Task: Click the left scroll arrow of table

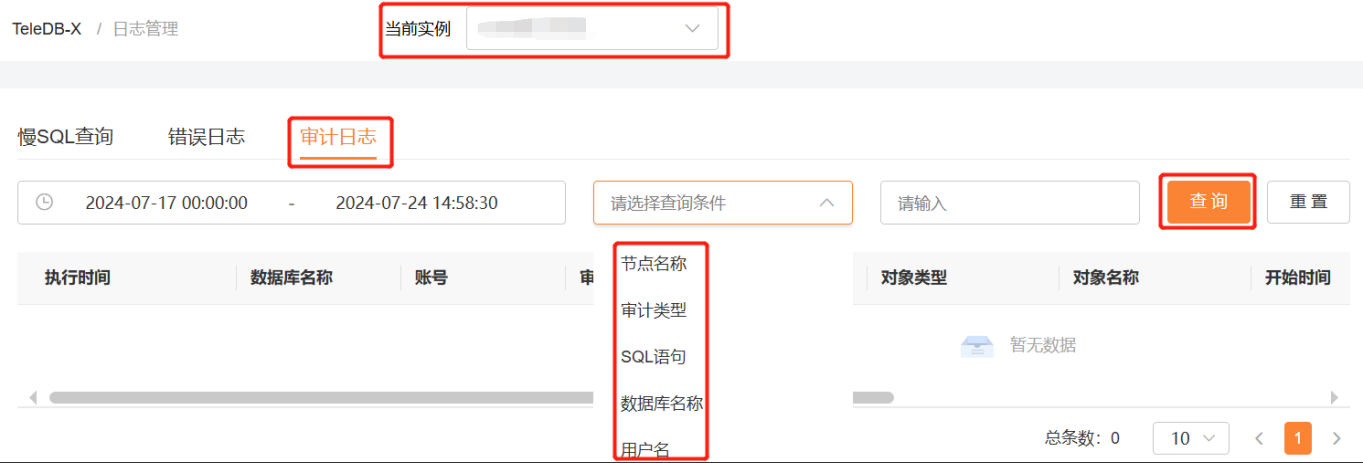Action: (x=33, y=397)
